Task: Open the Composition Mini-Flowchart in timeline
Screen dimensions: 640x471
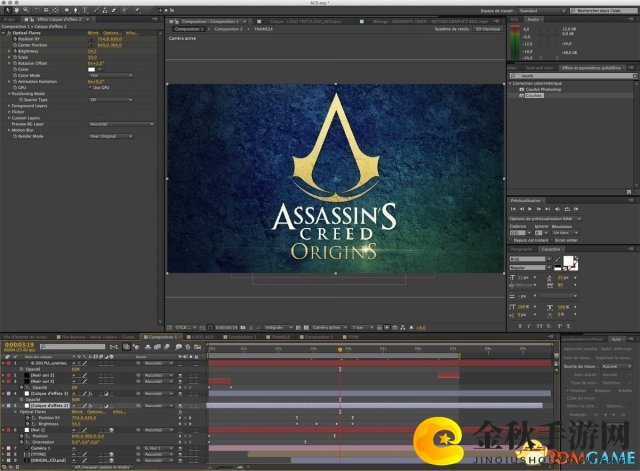Action: coord(114,347)
